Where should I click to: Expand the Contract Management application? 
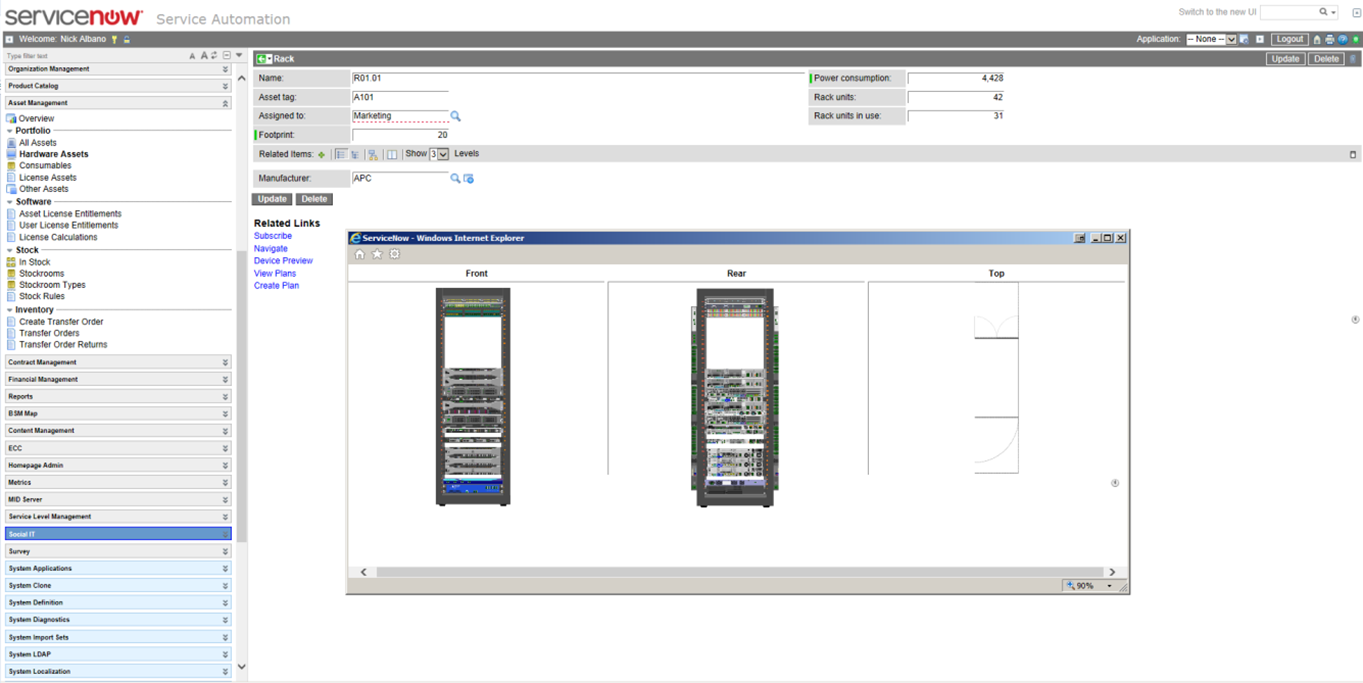pyautogui.click(x=118, y=362)
